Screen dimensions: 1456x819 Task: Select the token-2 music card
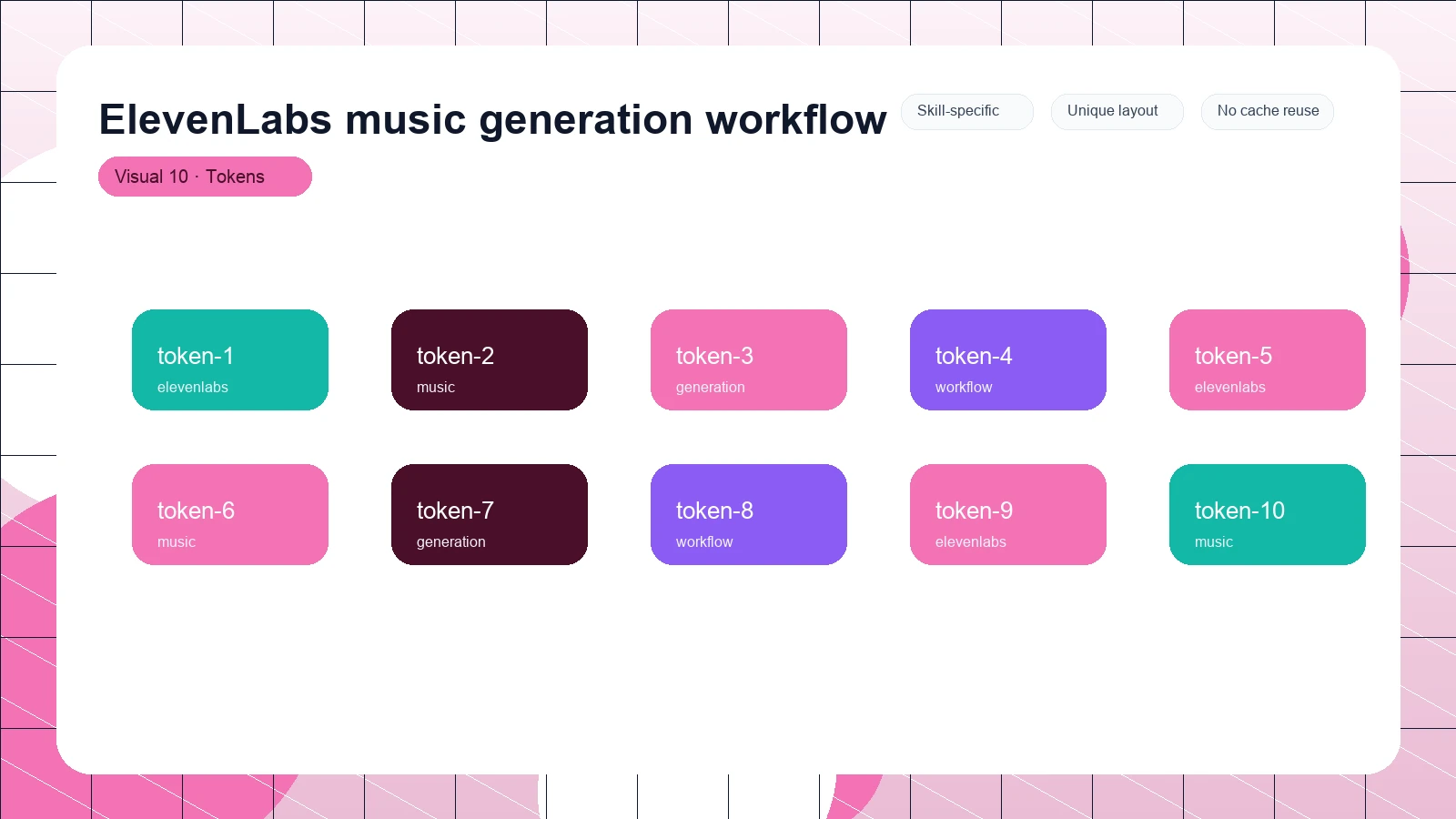tap(490, 359)
